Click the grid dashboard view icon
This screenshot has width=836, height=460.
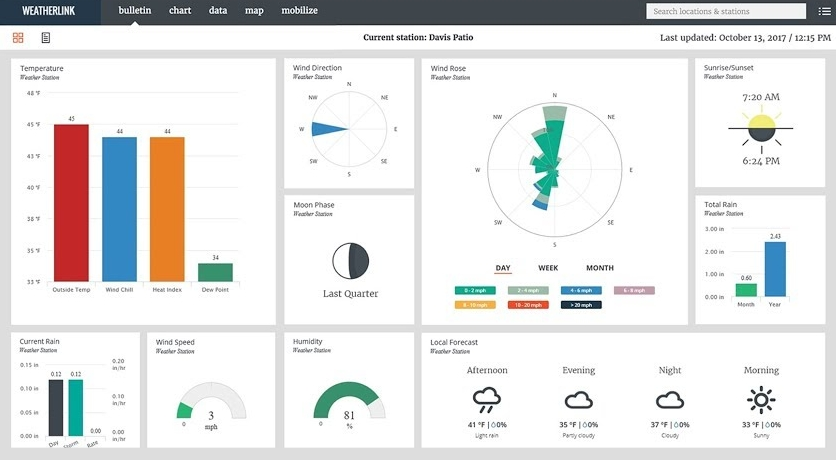[x=18, y=38]
